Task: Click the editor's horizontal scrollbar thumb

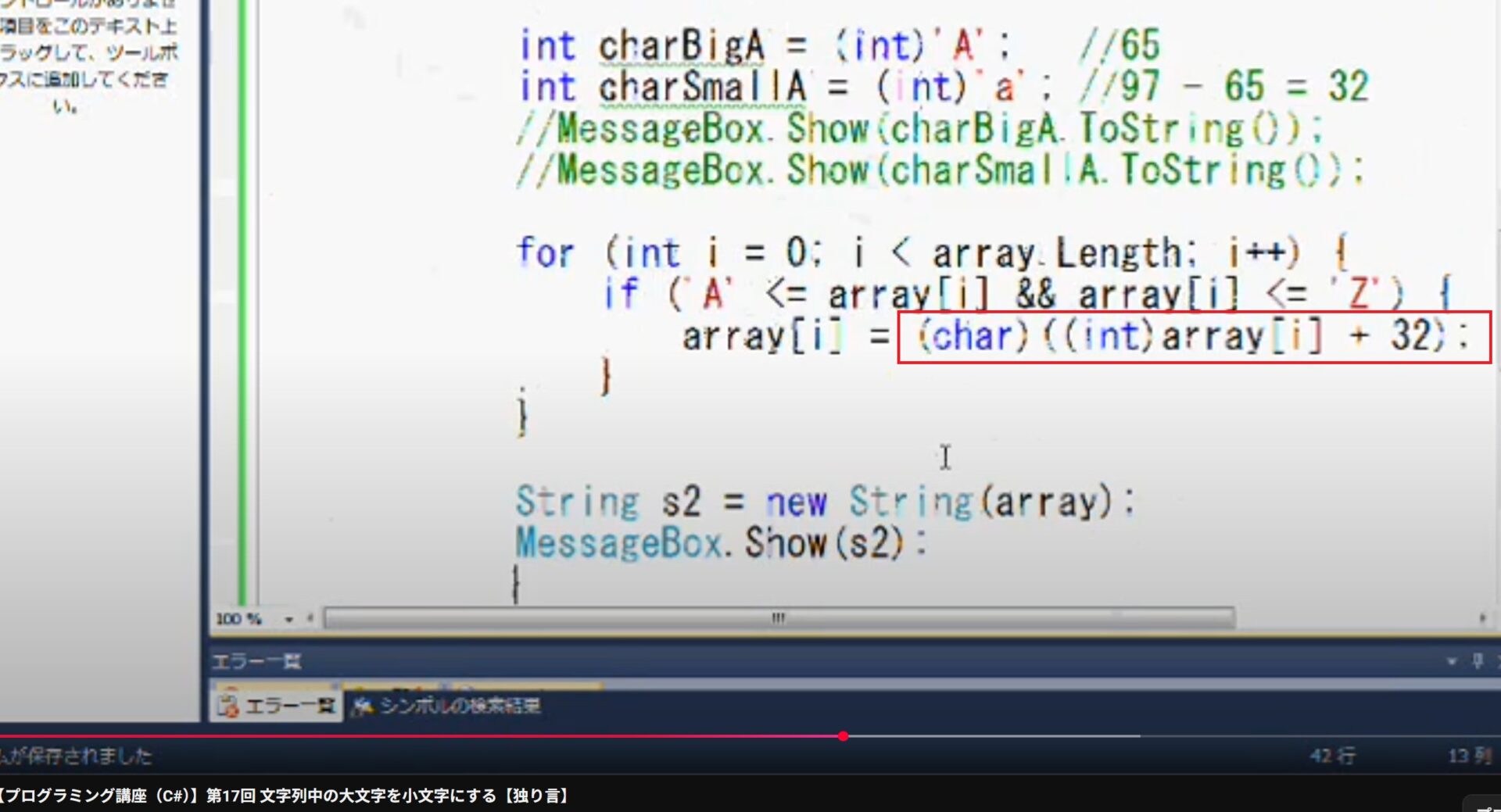Action: [x=779, y=619]
